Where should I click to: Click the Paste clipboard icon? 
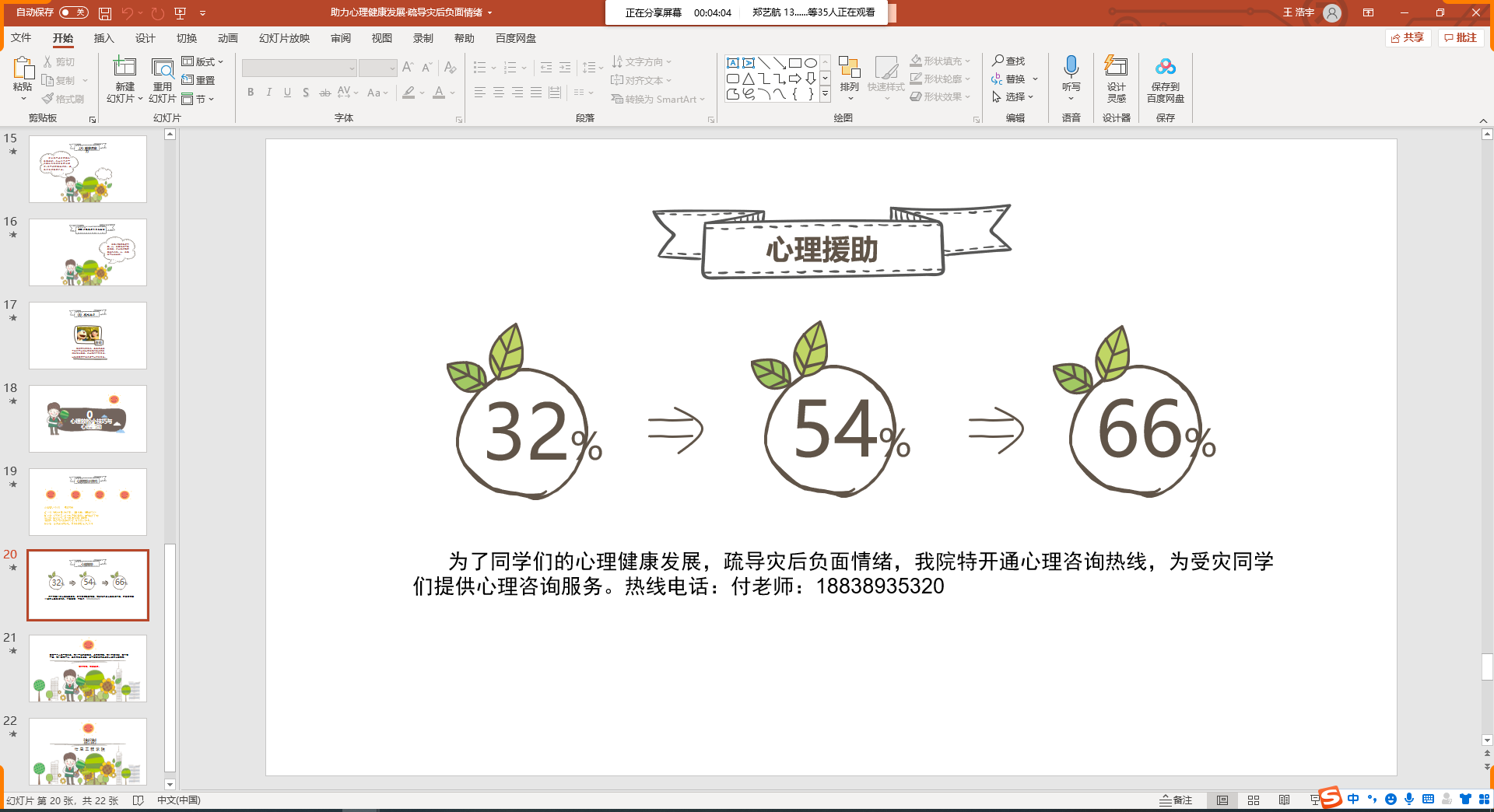(x=23, y=70)
